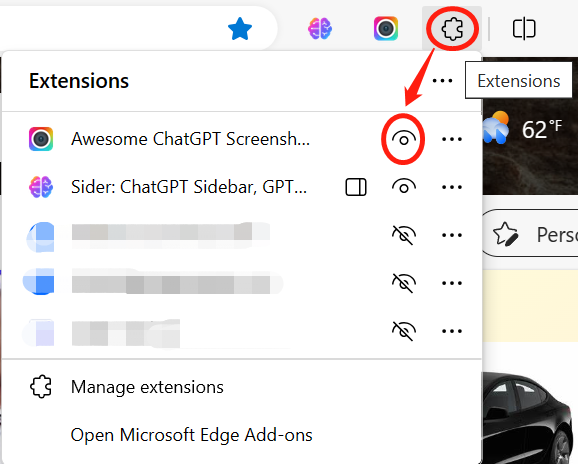Click the Extensions puzzle icon in toolbar
Screen dimensions: 578x464
452,29
